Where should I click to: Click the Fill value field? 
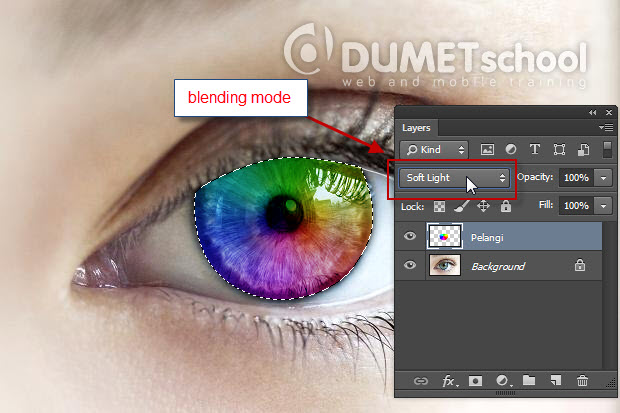click(x=576, y=206)
